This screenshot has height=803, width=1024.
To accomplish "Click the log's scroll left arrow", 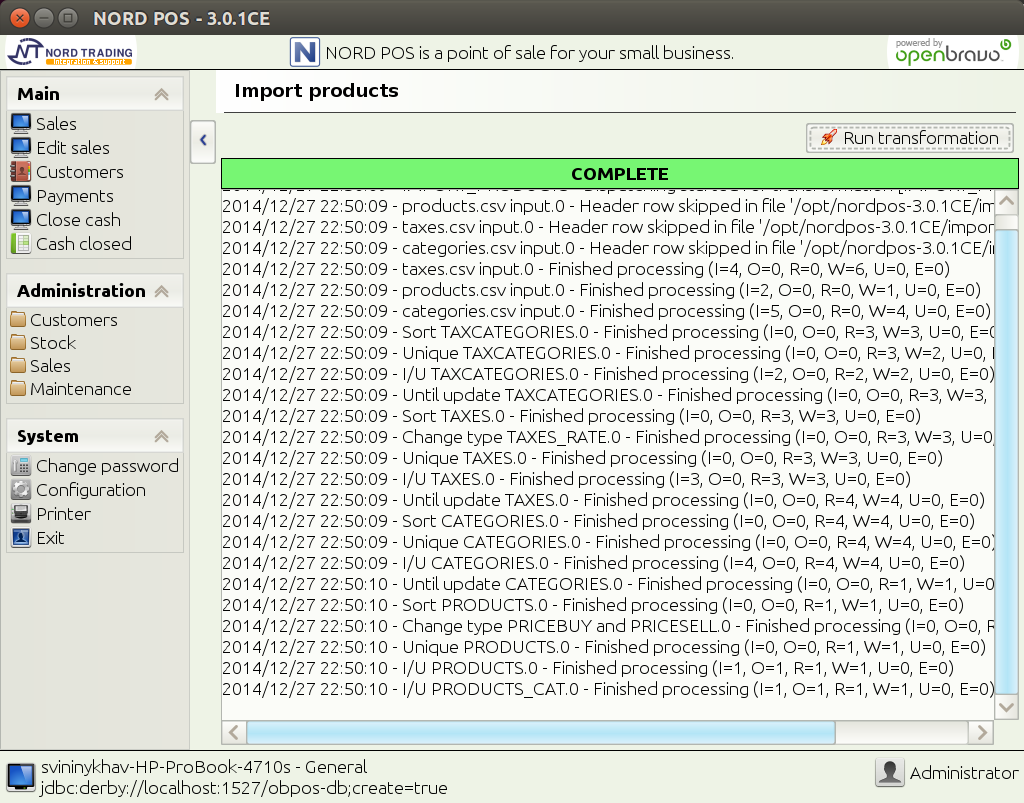I will click(x=234, y=732).
